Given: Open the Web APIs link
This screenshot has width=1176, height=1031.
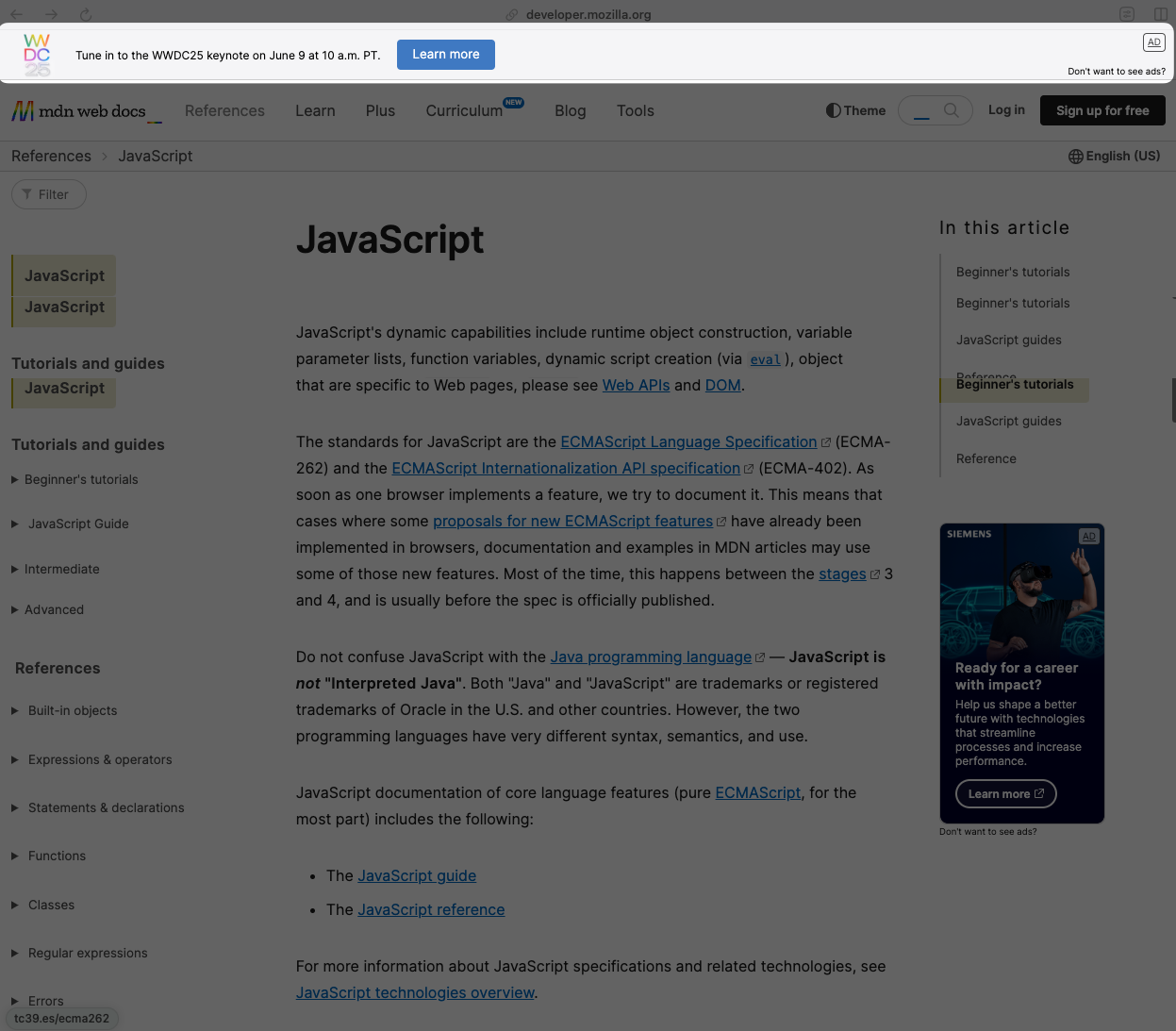Looking at the screenshot, I should 636,386.
